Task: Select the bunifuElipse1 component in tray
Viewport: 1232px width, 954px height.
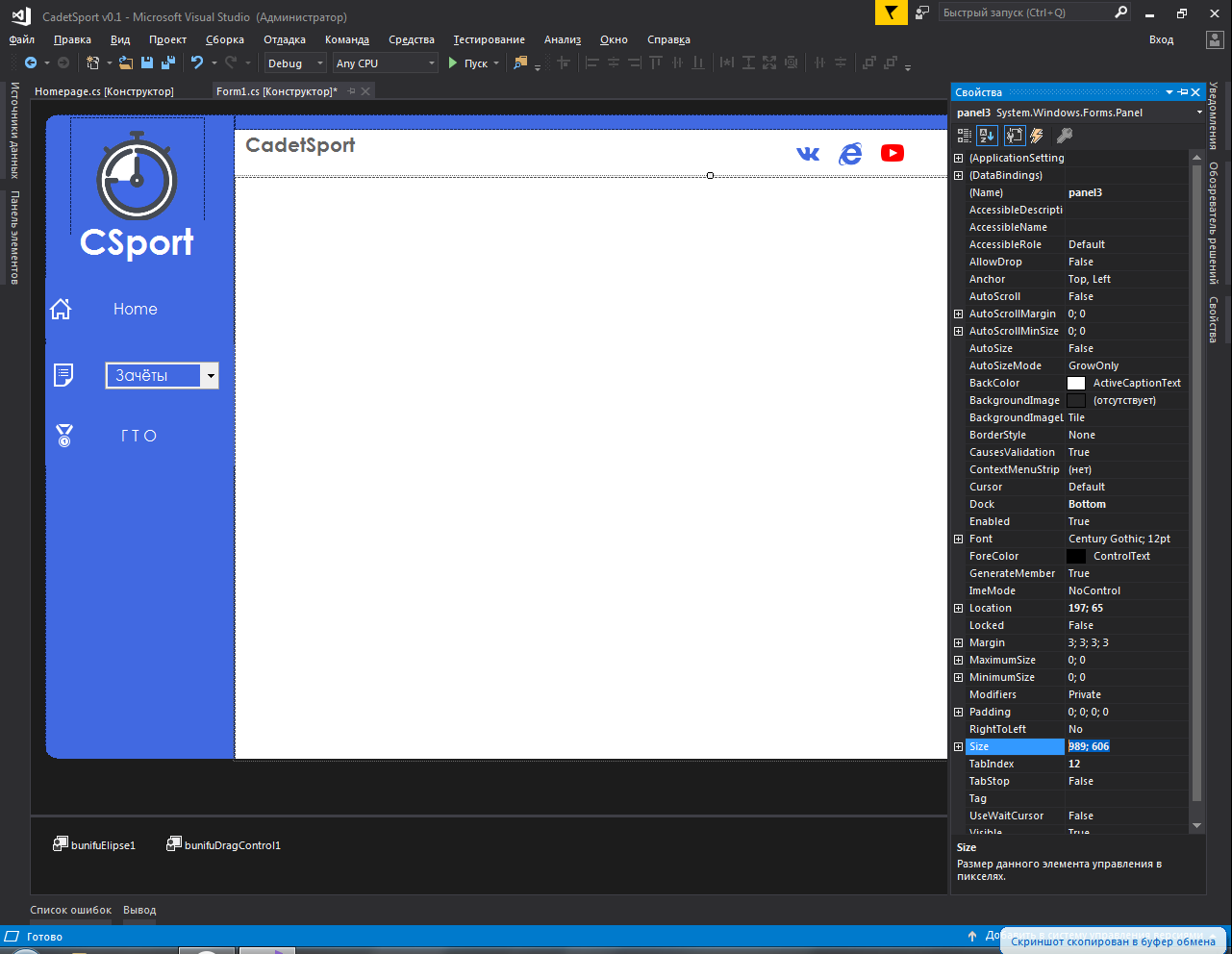Action: click(94, 844)
